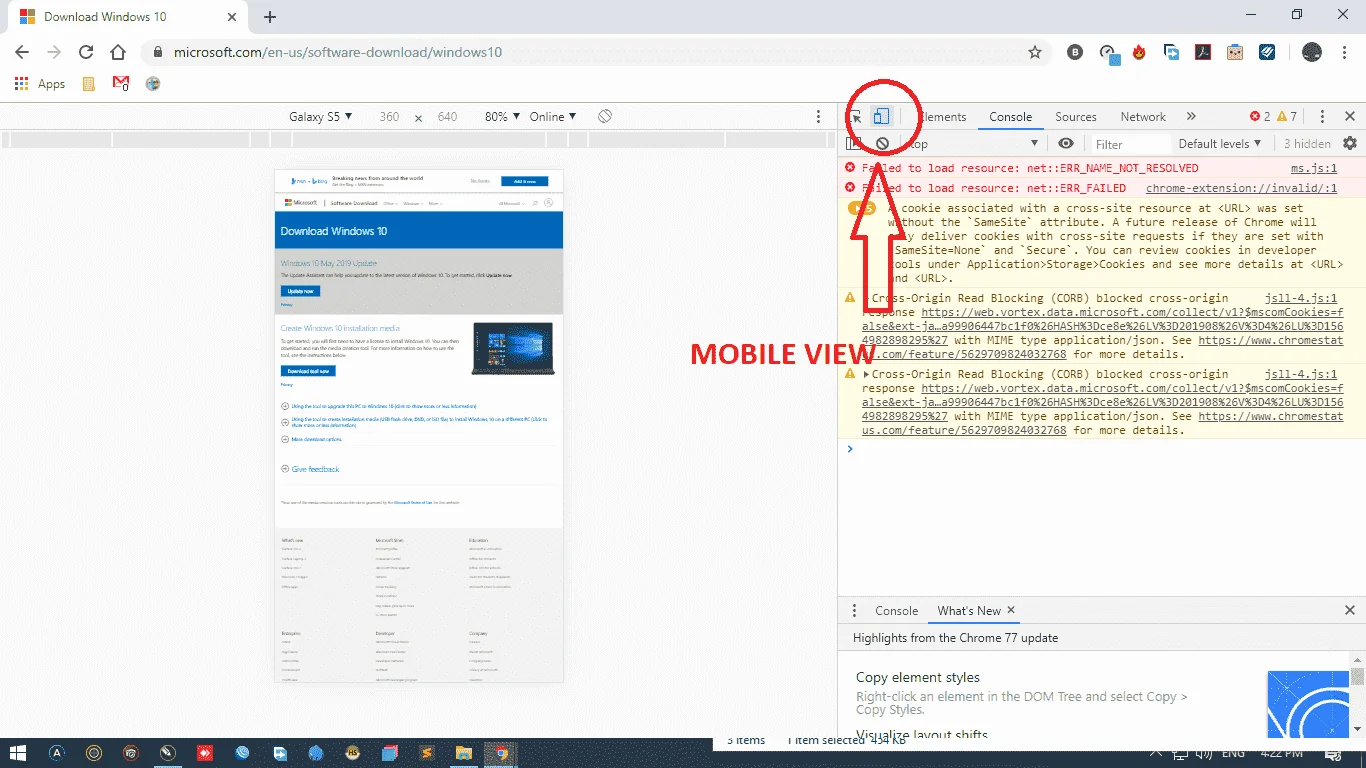Click the blue checkmark extension icon
The image size is (1366, 768).
(x=1267, y=52)
